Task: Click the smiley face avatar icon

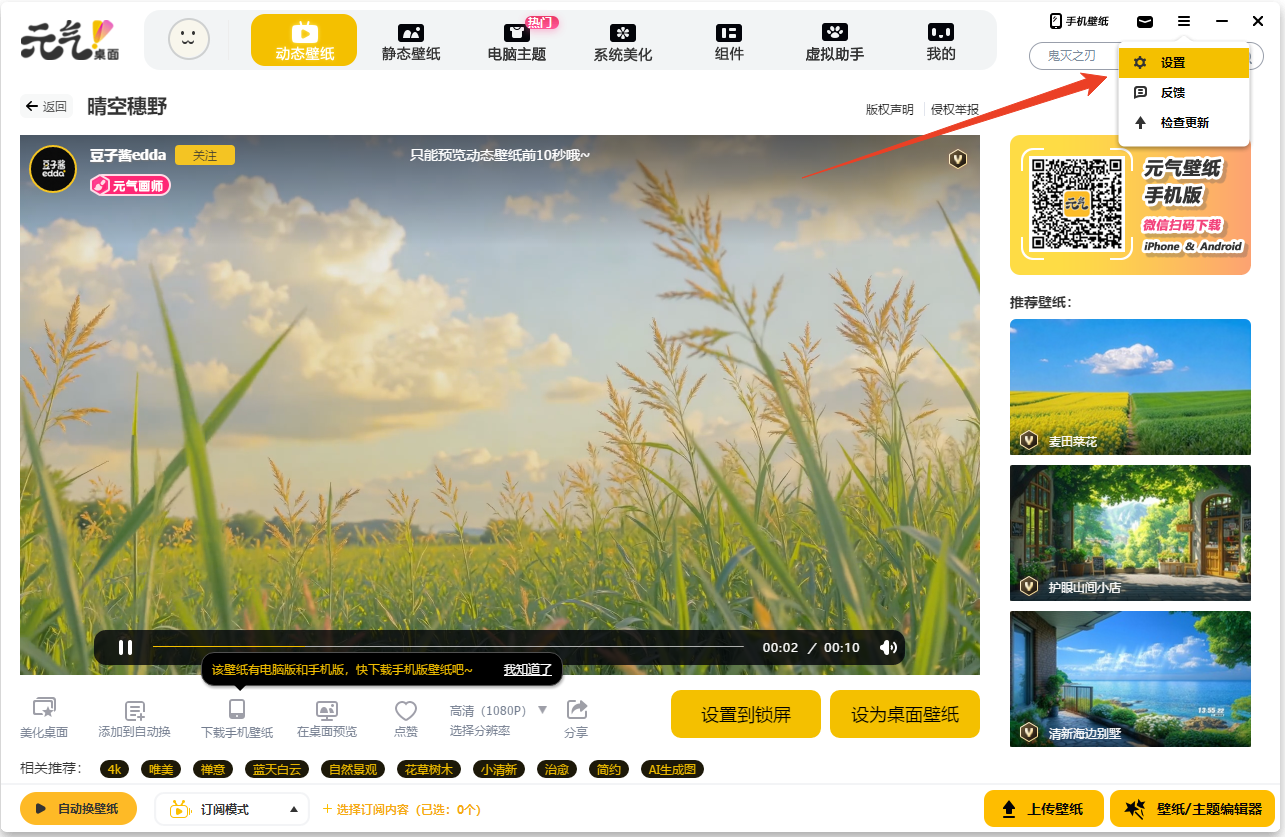Action: click(x=189, y=40)
